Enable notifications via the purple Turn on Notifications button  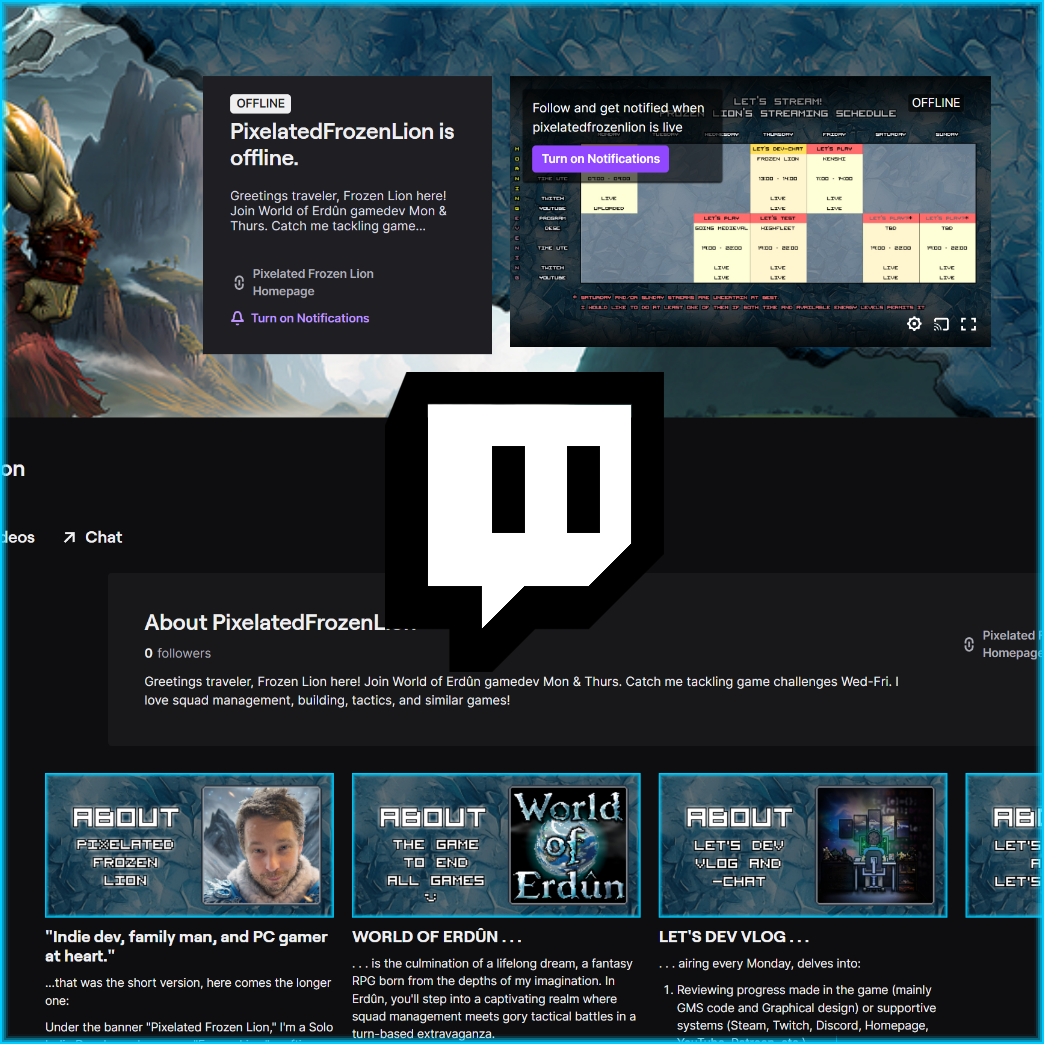[x=600, y=158]
